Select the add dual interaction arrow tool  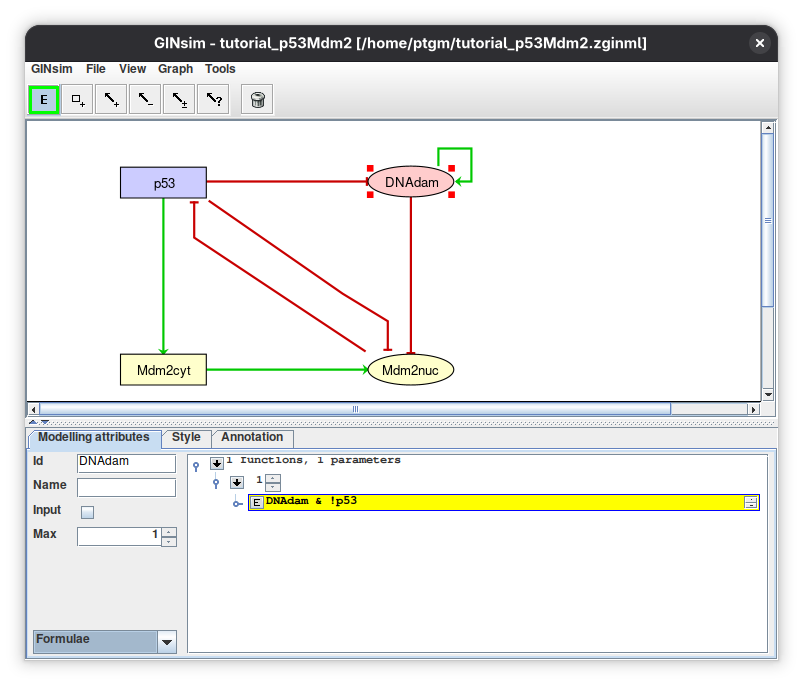(179, 100)
